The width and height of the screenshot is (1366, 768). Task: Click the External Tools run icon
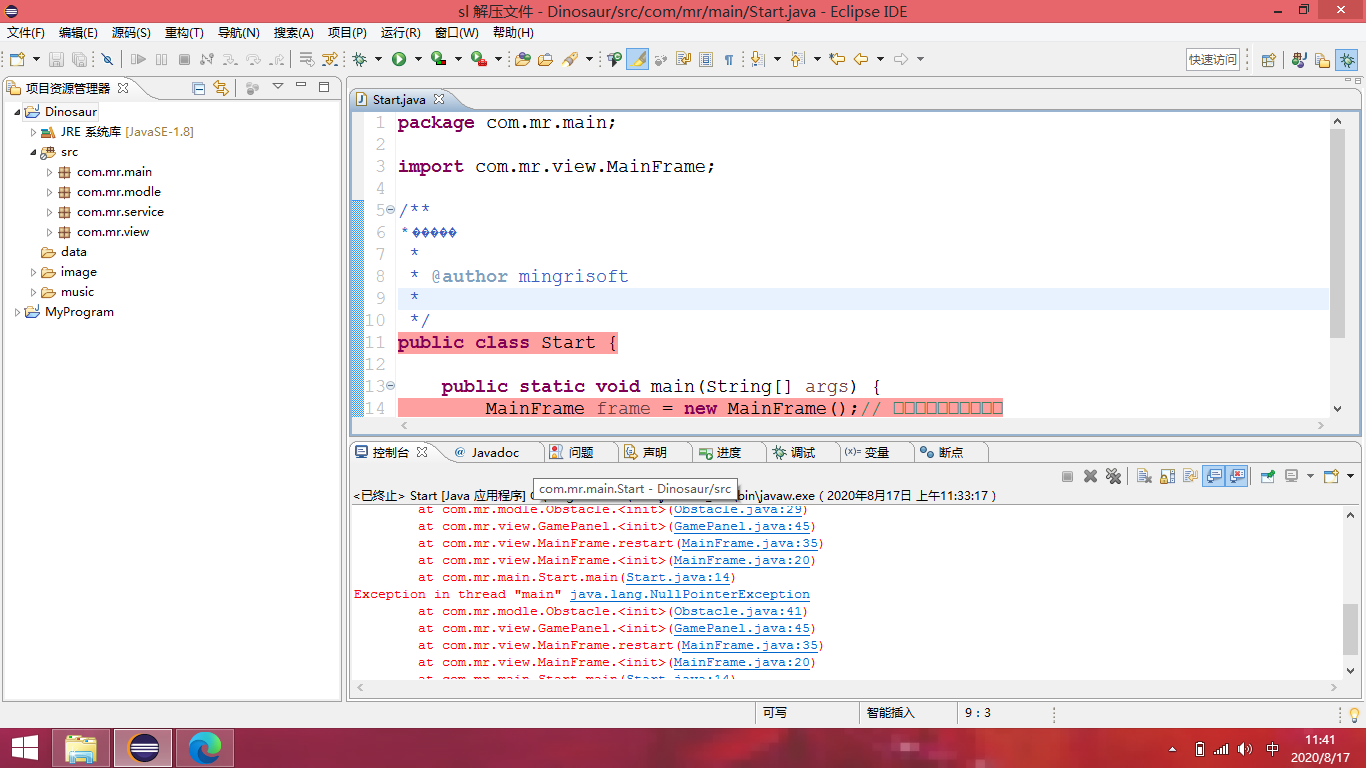pos(478,59)
